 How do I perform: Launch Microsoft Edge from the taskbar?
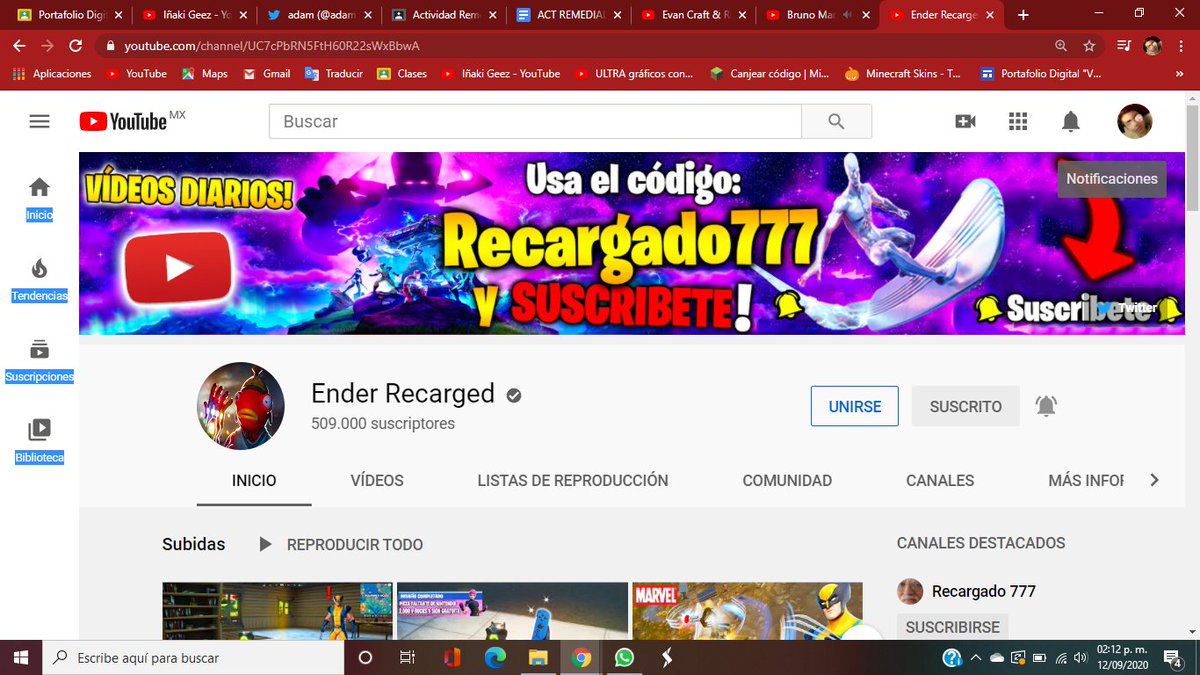pyautogui.click(x=495, y=657)
